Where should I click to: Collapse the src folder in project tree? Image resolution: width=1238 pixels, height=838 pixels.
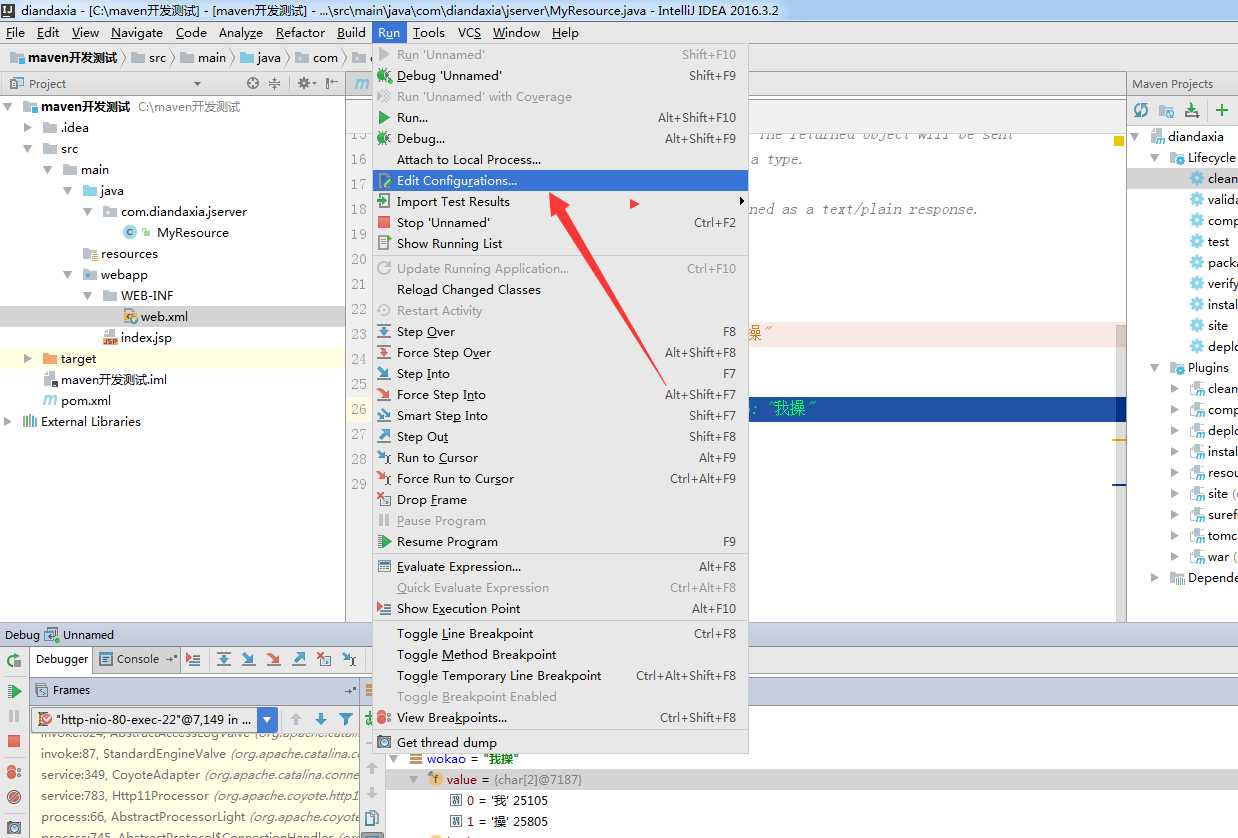point(27,149)
